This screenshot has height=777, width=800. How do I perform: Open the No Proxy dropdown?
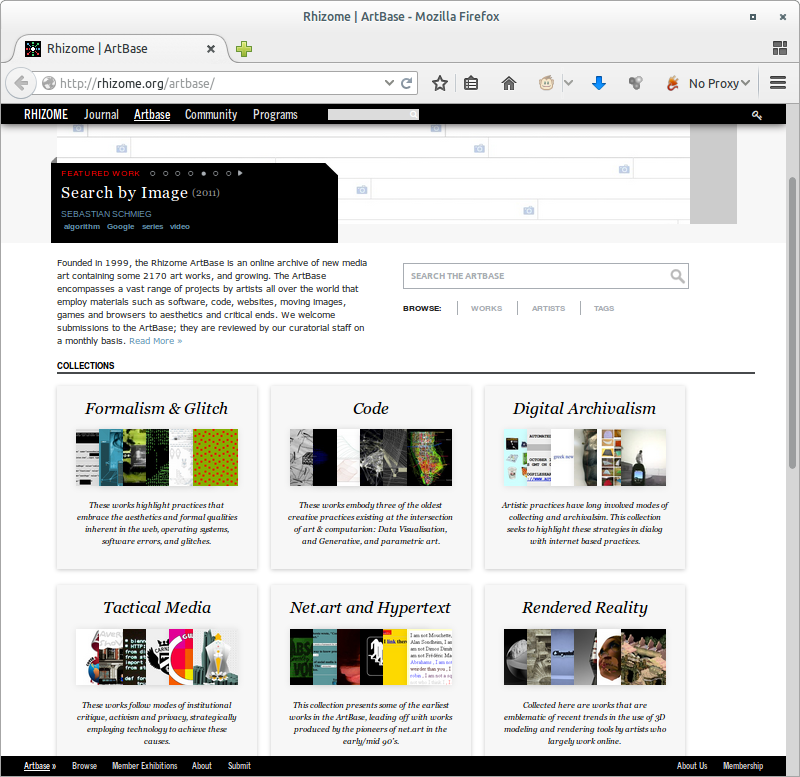(x=719, y=84)
